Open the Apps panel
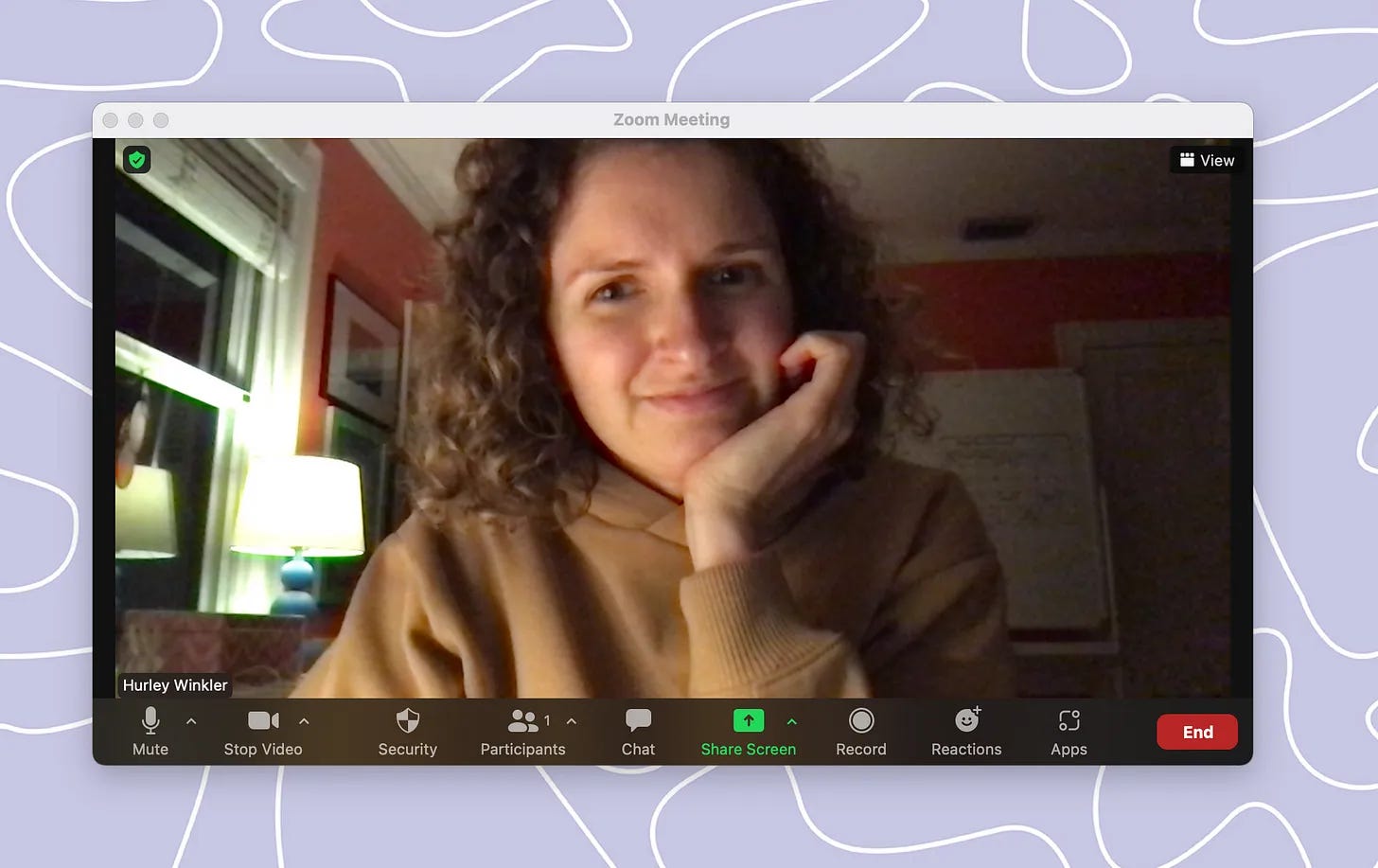 1069,732
